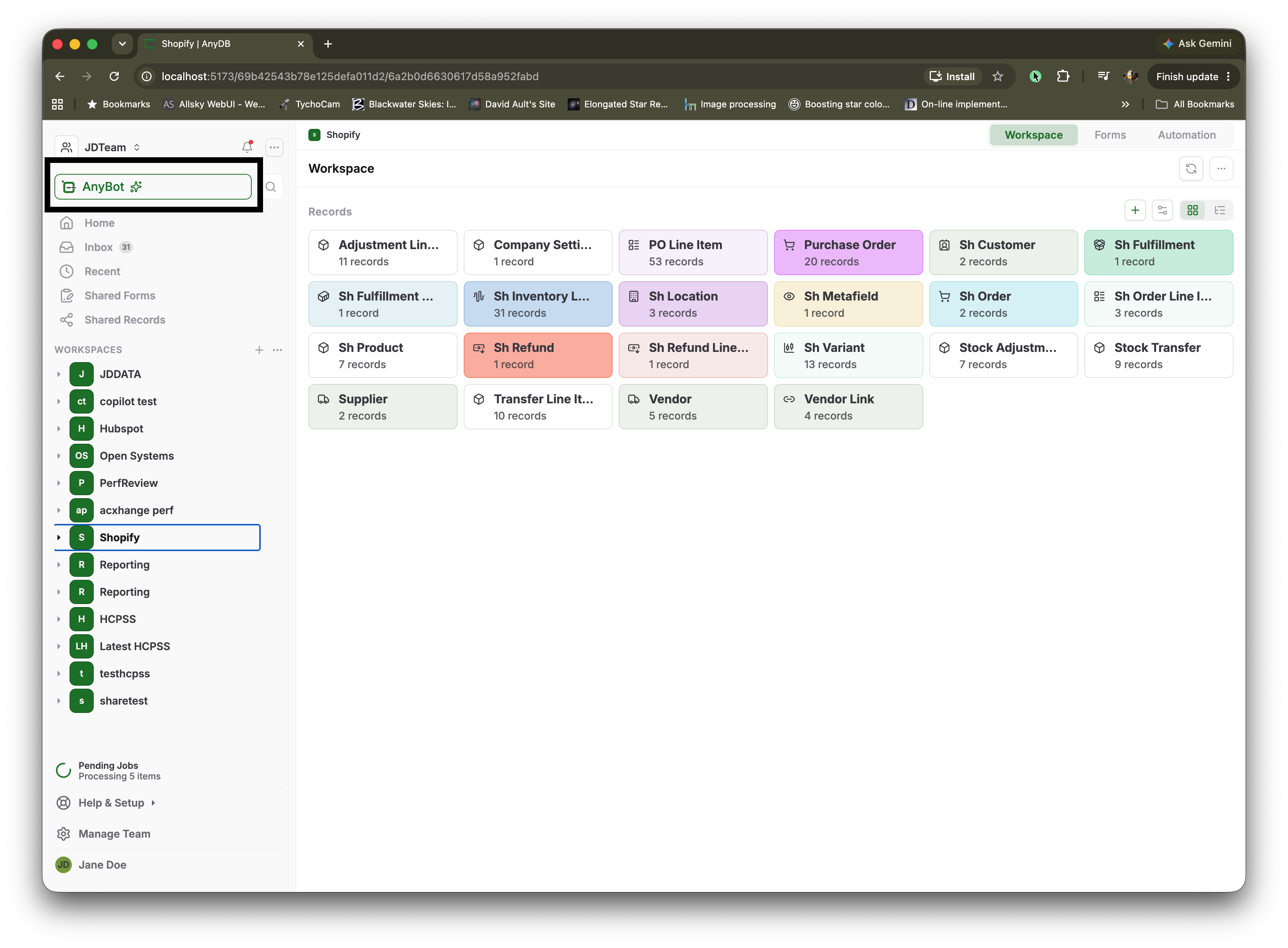The image size is (1288, 948).
Task: Open the records filter settings icon
Action: coord(1163,211)
